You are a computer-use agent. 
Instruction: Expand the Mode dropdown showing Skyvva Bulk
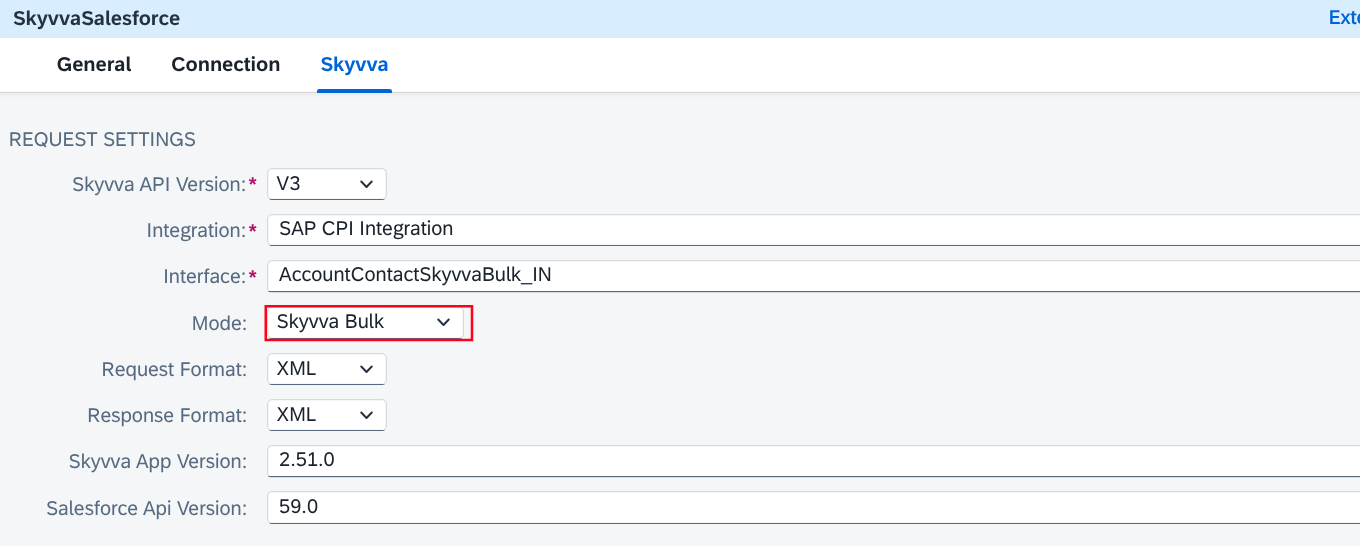tap(364, 322)
